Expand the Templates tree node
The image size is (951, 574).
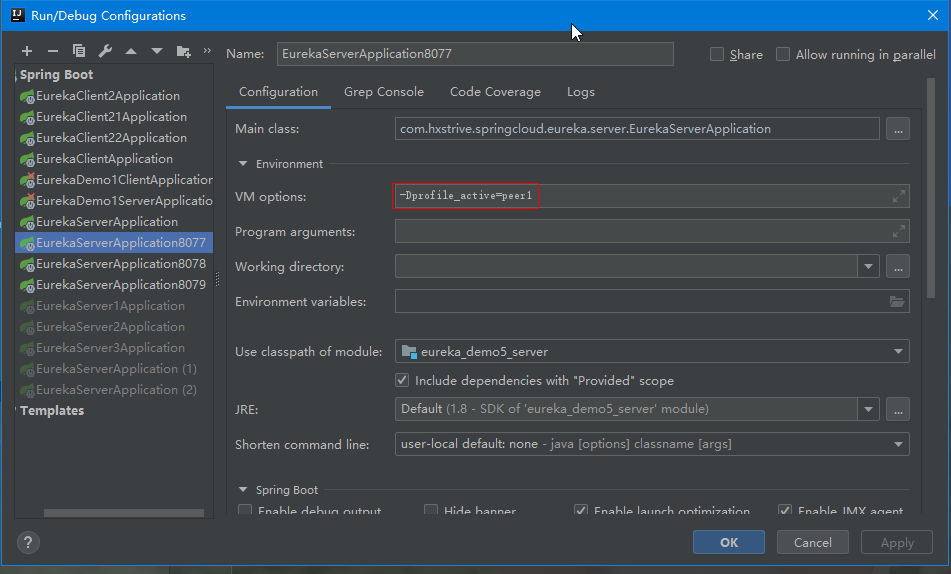[x=16, y=411]
